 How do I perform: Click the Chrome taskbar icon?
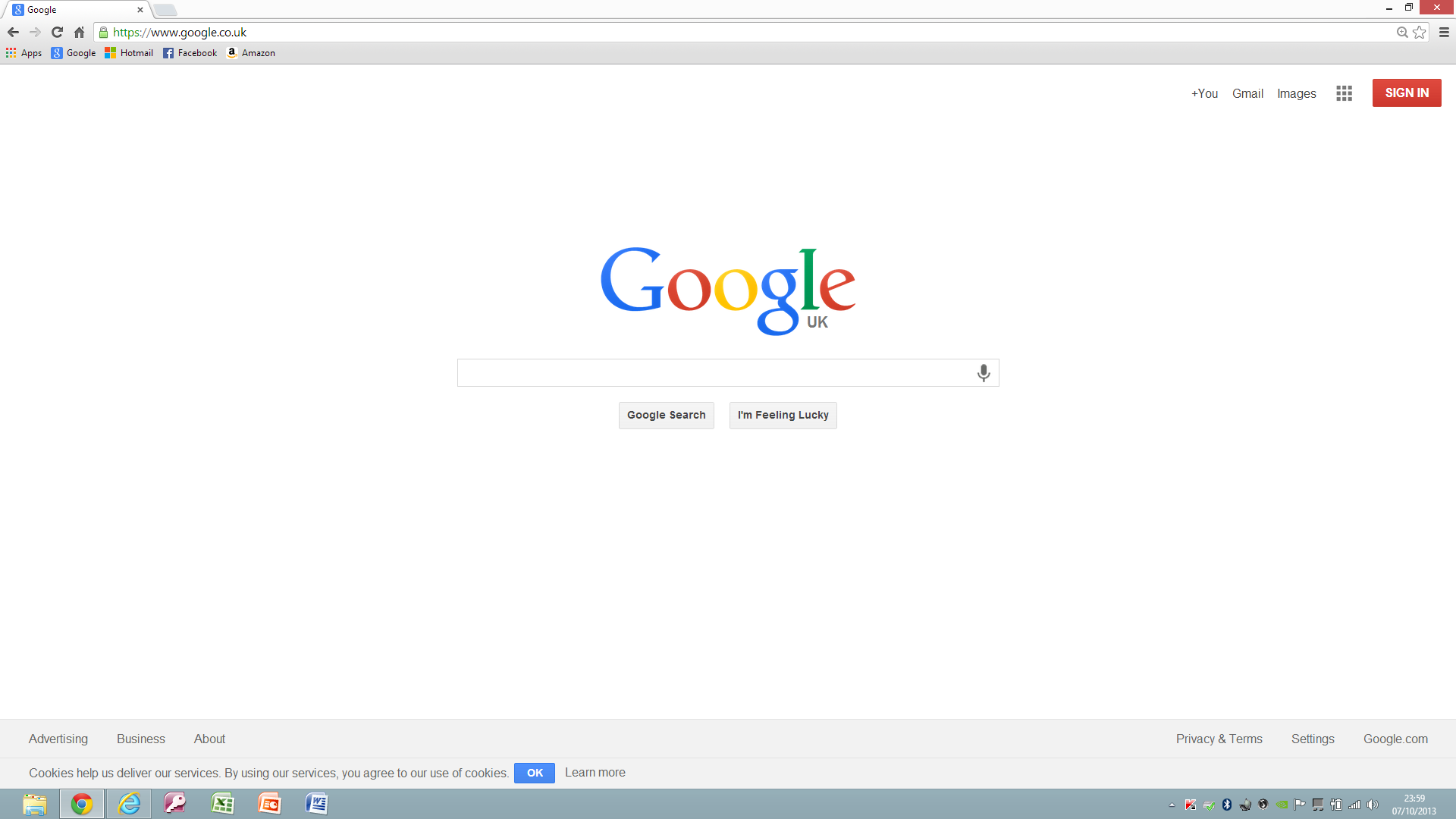coord(82,804)
